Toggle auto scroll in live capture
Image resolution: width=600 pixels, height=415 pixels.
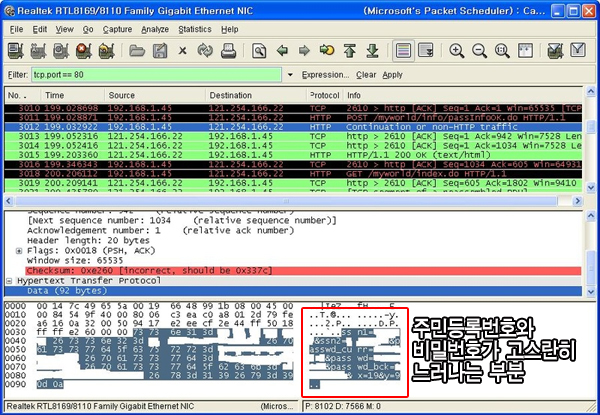(428, 50)
